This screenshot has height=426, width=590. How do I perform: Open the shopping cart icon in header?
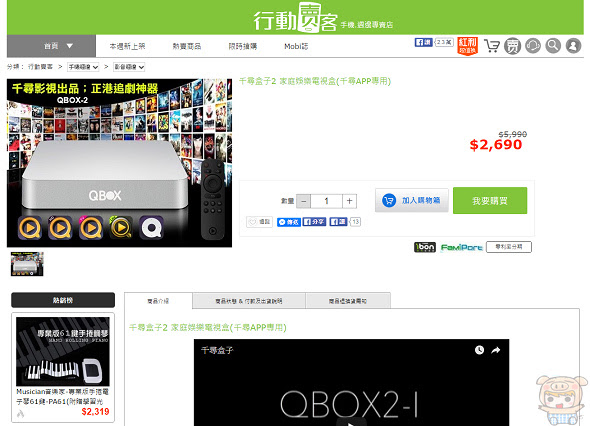pyautogui.click(x=492, y=46)
